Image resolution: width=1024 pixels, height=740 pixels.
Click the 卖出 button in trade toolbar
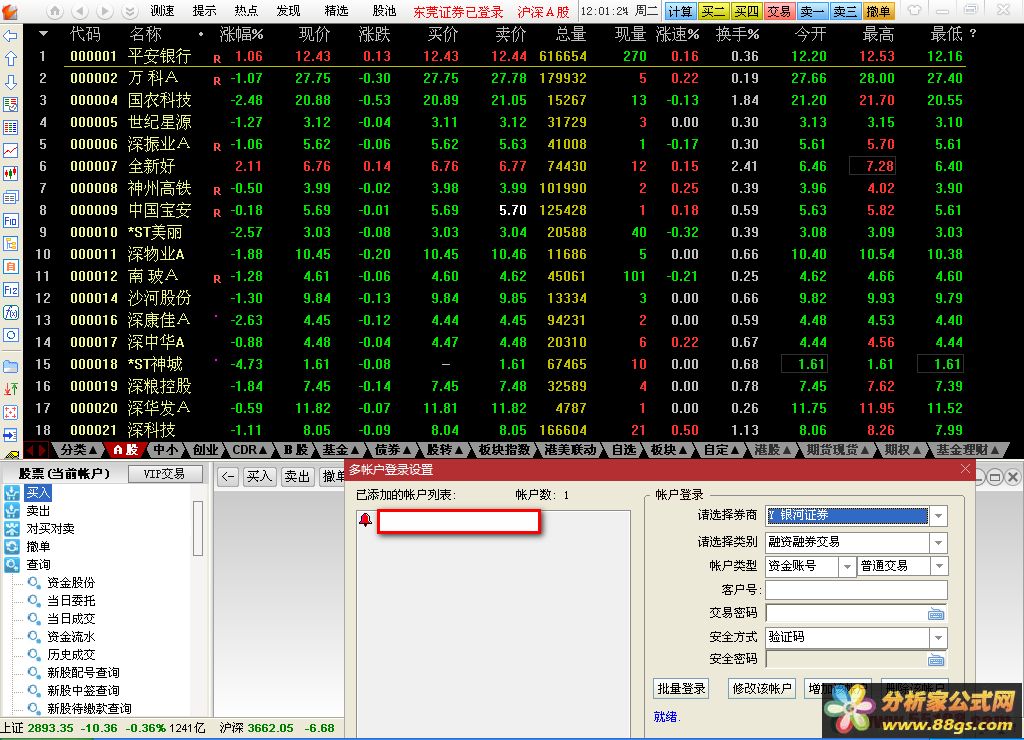[x=297, y=477]
